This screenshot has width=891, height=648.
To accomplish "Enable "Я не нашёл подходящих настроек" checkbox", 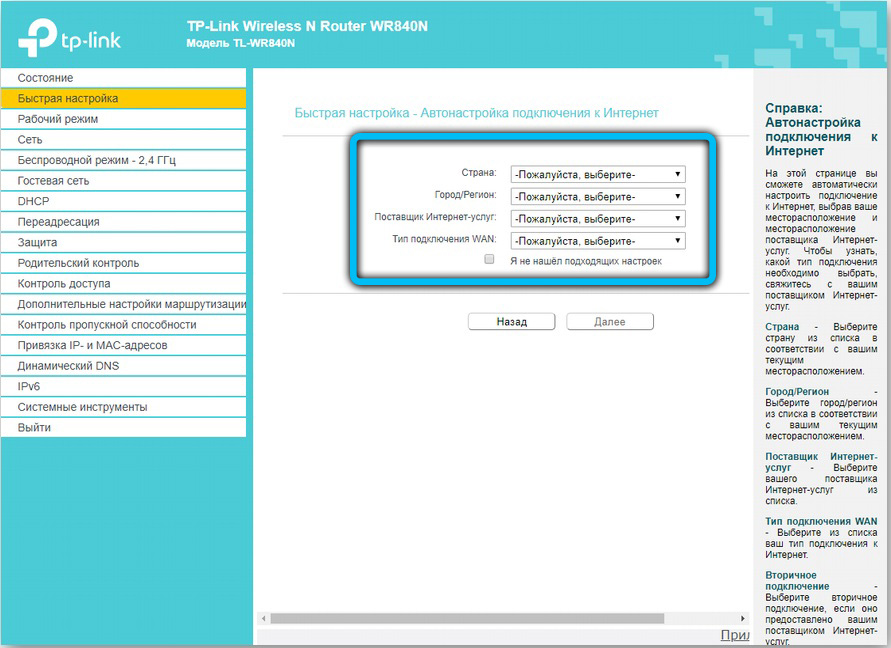I will [489, 260].
